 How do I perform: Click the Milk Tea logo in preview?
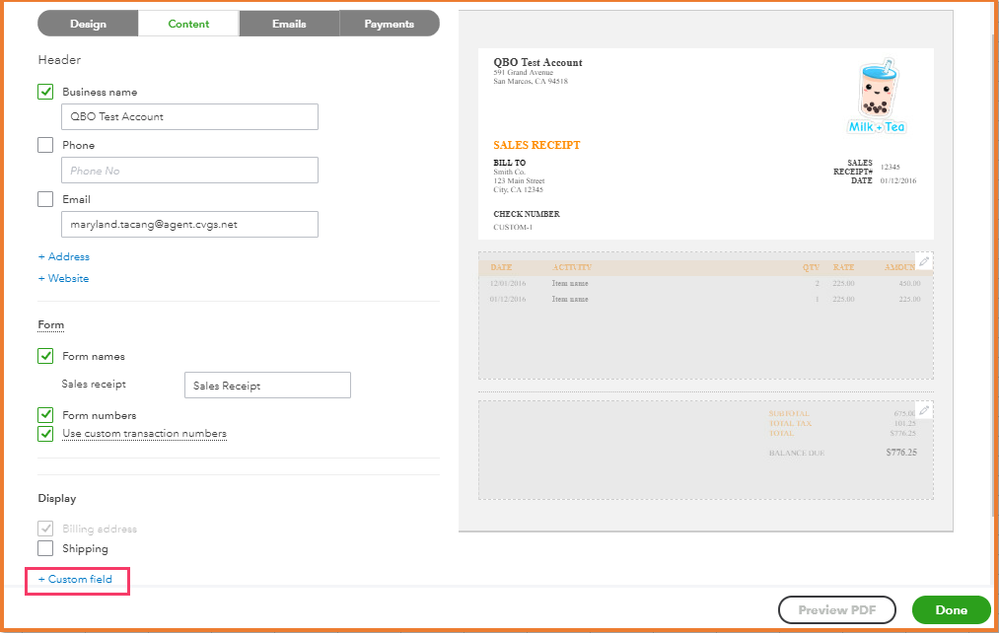pyautogui.click(x=877, y=96)
